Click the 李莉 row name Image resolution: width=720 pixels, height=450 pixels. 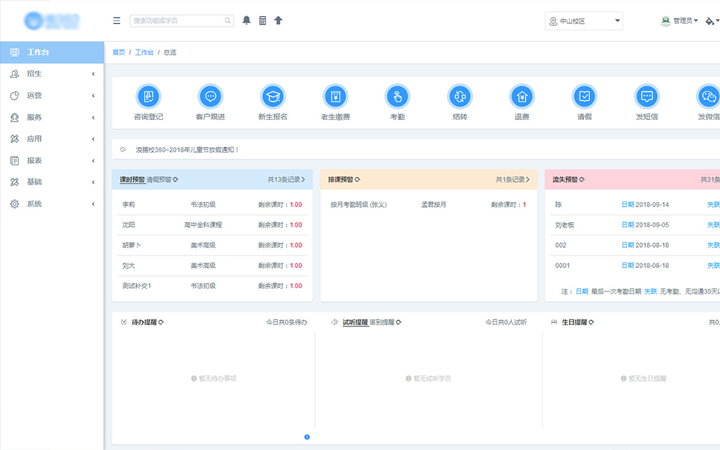129,205
